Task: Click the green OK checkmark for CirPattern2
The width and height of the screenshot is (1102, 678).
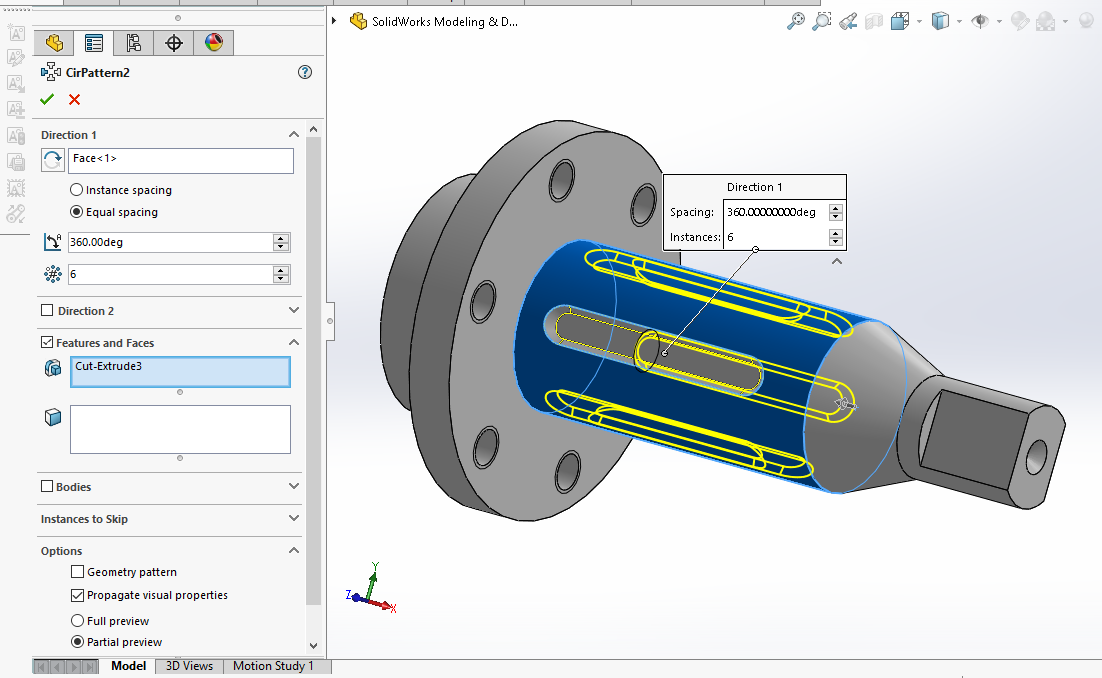Action: tap(47, 99)
